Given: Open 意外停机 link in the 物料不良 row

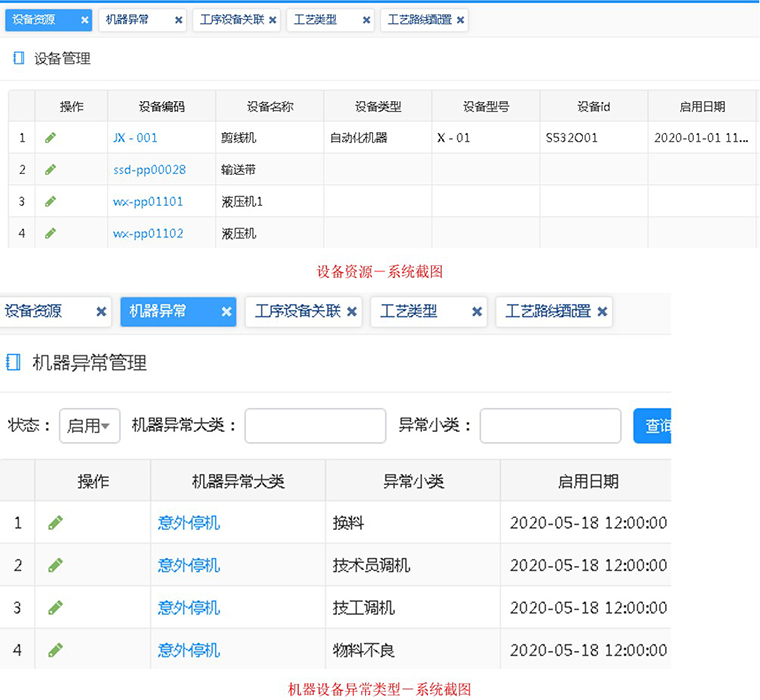Looking at the screenshot, I should [189, 650].
